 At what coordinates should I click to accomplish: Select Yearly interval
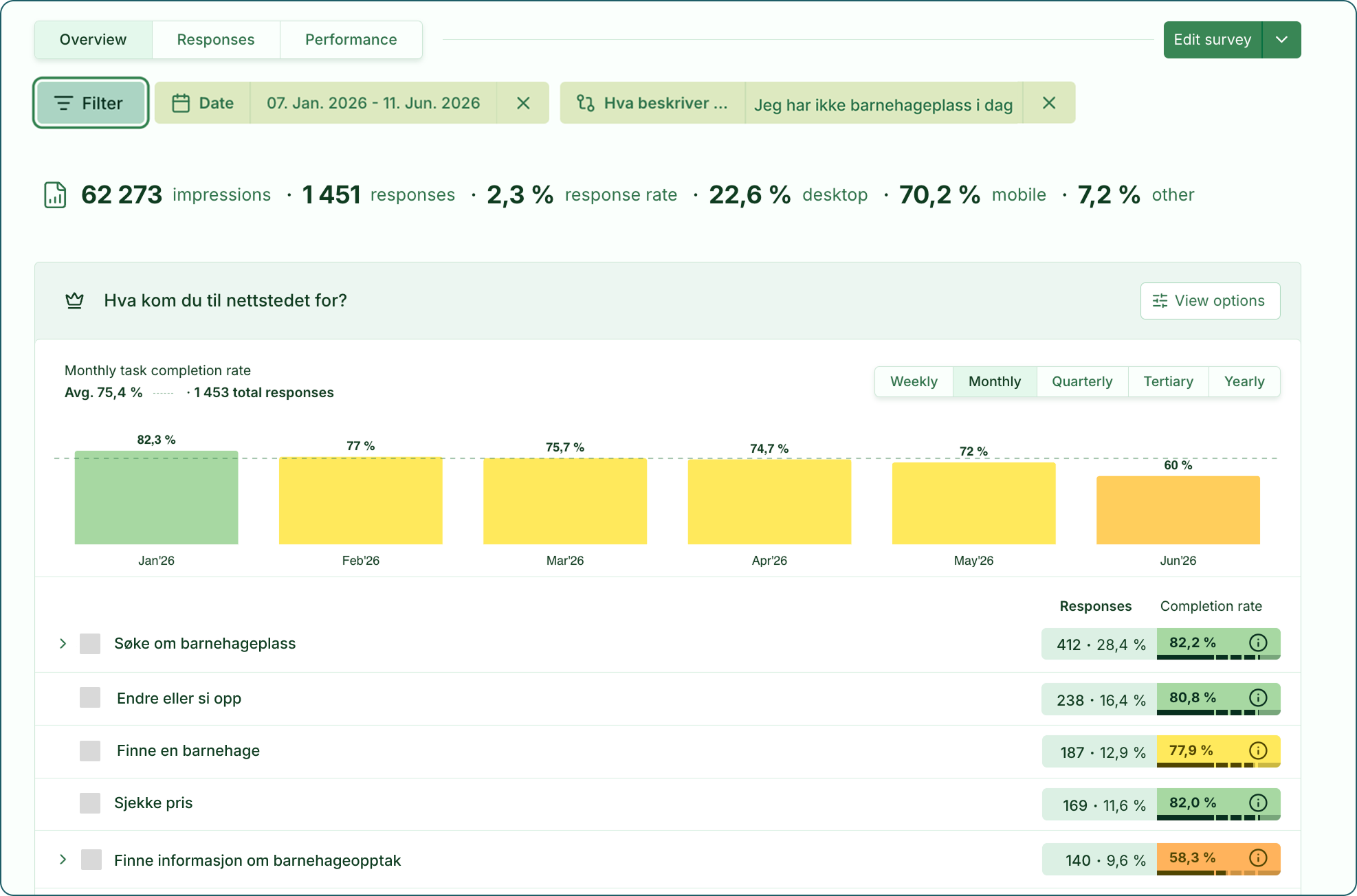(x=1244, y=381)
